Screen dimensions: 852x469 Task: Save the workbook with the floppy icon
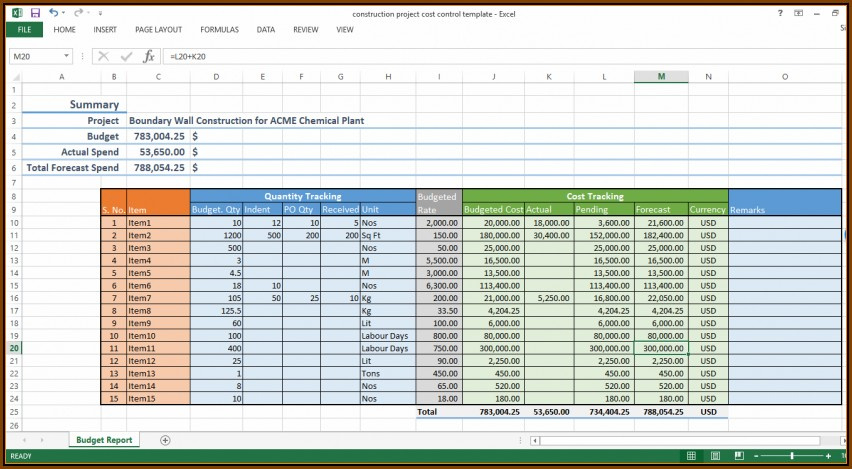(x=35, y=13)
